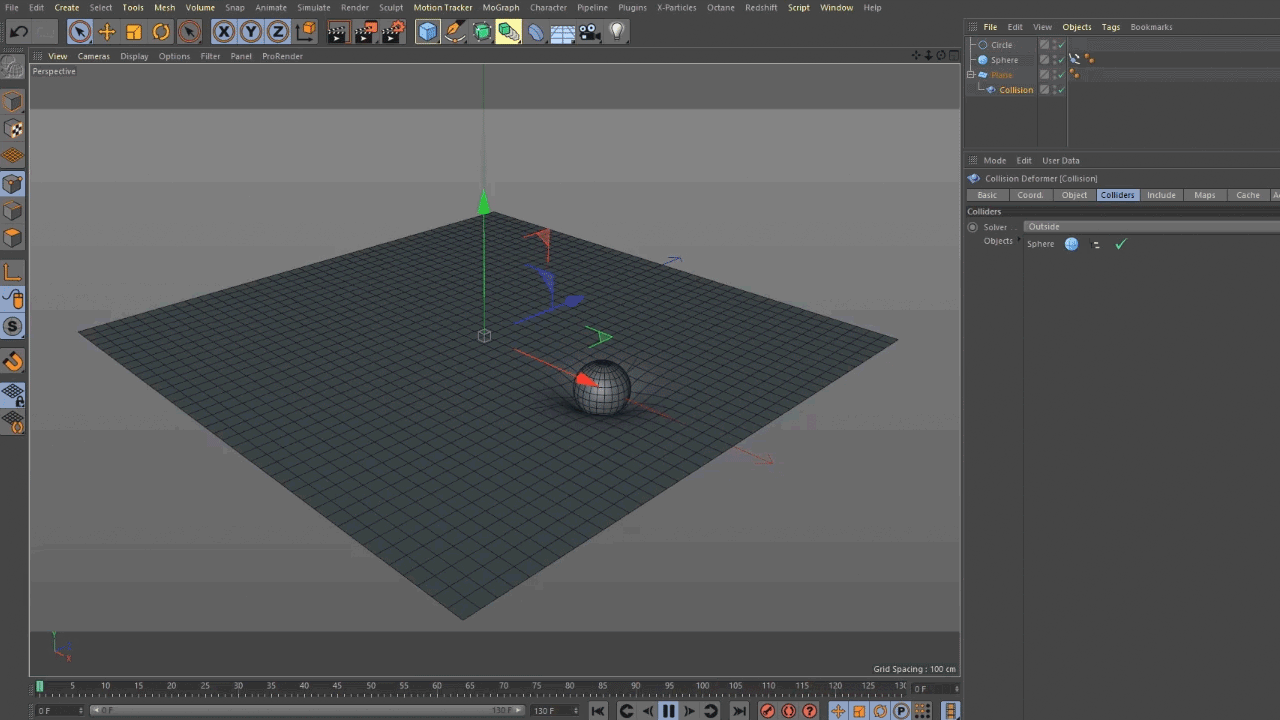Switch to the Cache tab

point(1248,195)
